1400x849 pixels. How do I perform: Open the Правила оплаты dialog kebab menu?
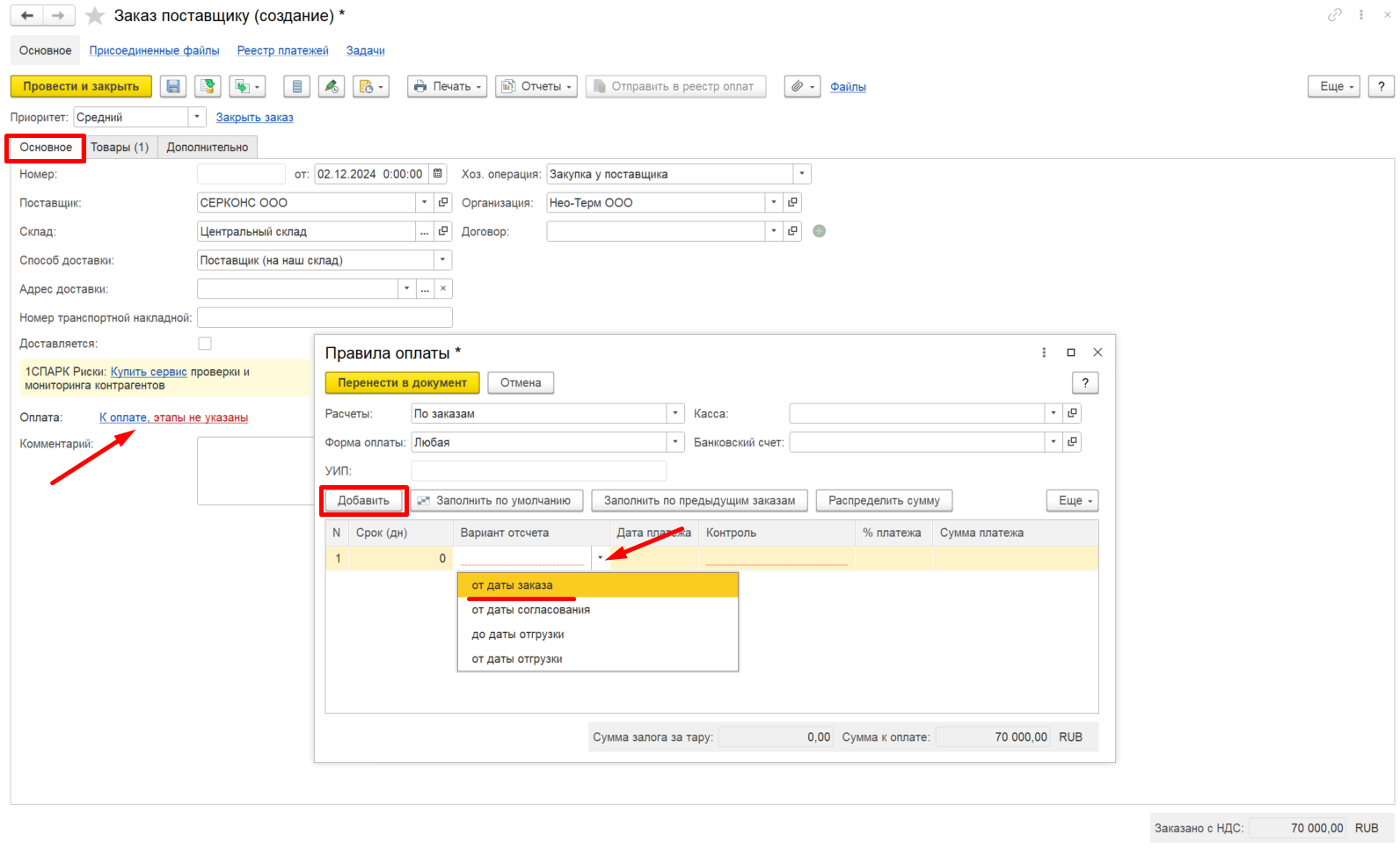1044,352
